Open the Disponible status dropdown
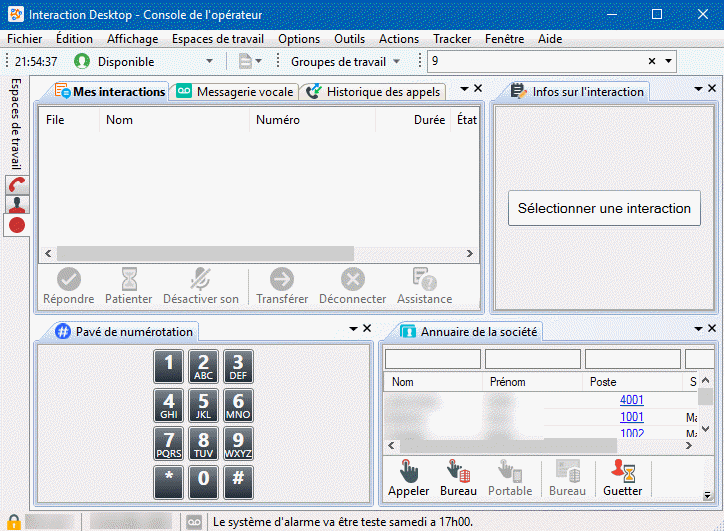This screenshot has height=531, width=724. click(209, 61)
